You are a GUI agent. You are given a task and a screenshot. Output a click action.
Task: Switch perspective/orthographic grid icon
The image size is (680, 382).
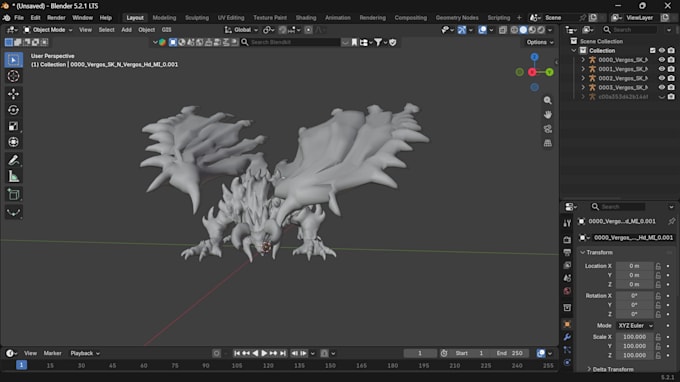(x=547, y=143)
